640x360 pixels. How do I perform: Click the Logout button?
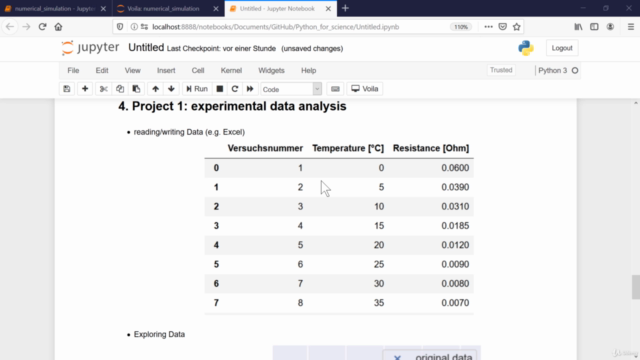[562, 48]
